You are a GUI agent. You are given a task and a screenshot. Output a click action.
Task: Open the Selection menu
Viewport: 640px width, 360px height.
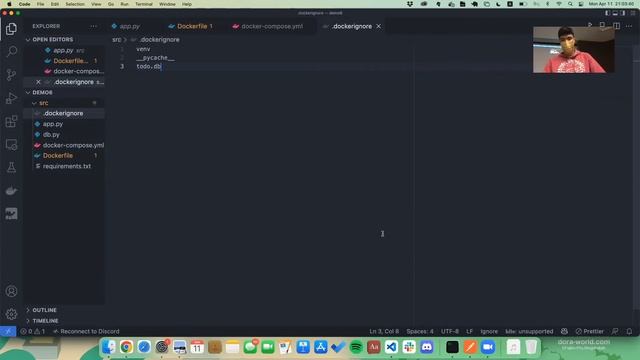pos(75,4)
